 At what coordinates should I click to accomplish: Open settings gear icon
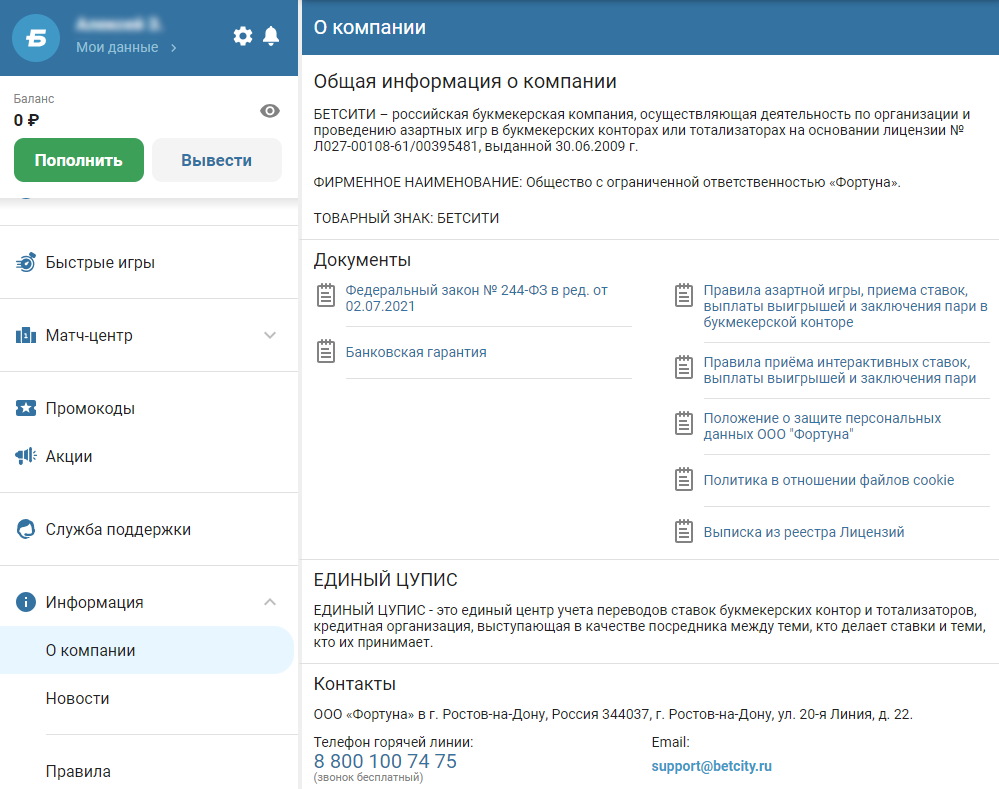pos(243,36)
